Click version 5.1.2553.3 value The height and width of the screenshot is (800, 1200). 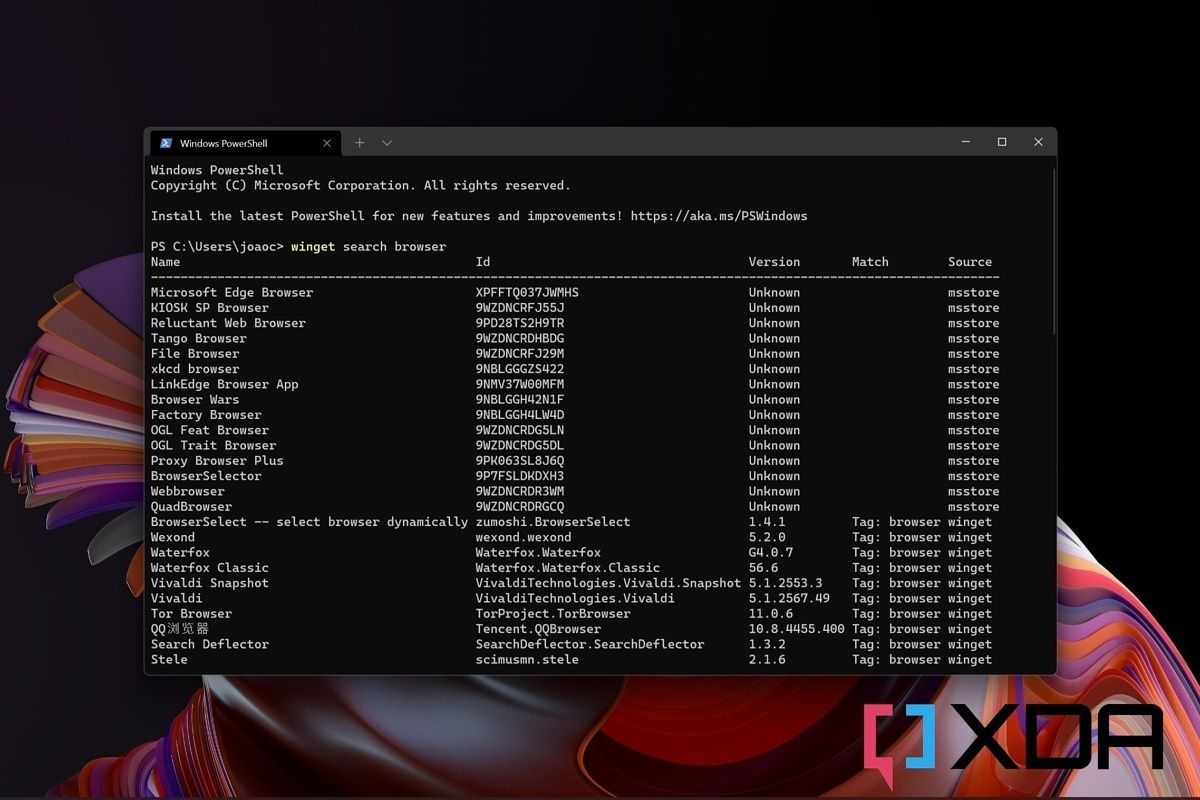point(786,584)
